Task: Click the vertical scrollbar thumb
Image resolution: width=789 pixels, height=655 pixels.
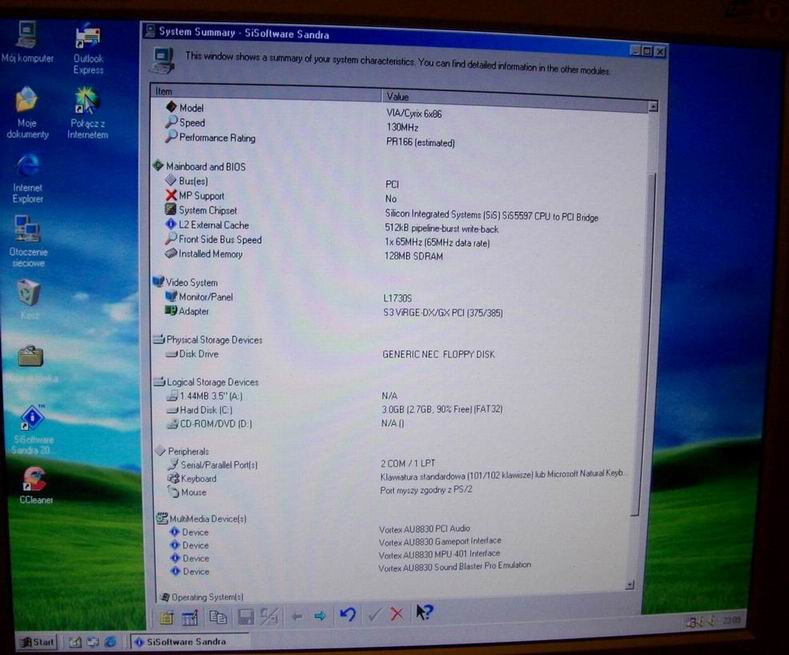Action: point(645,345)
